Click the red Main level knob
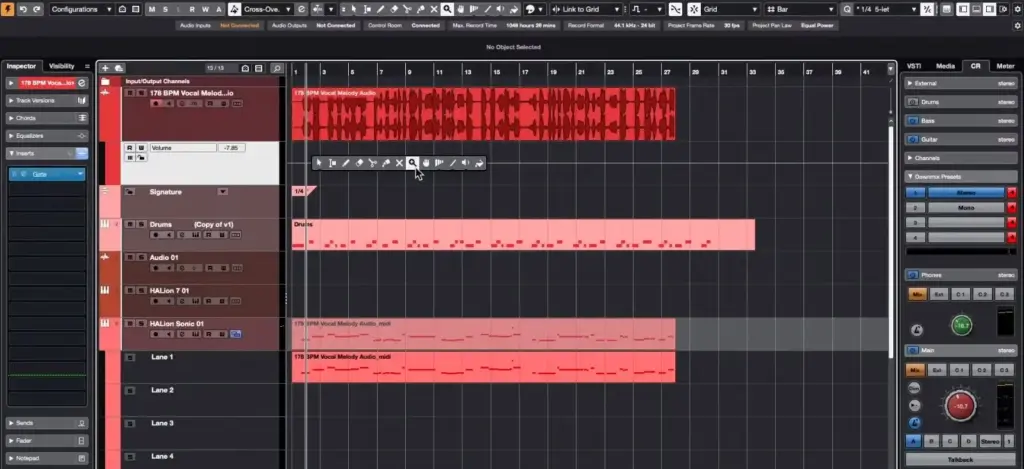 pyautogui.click(x=960, y=406)
